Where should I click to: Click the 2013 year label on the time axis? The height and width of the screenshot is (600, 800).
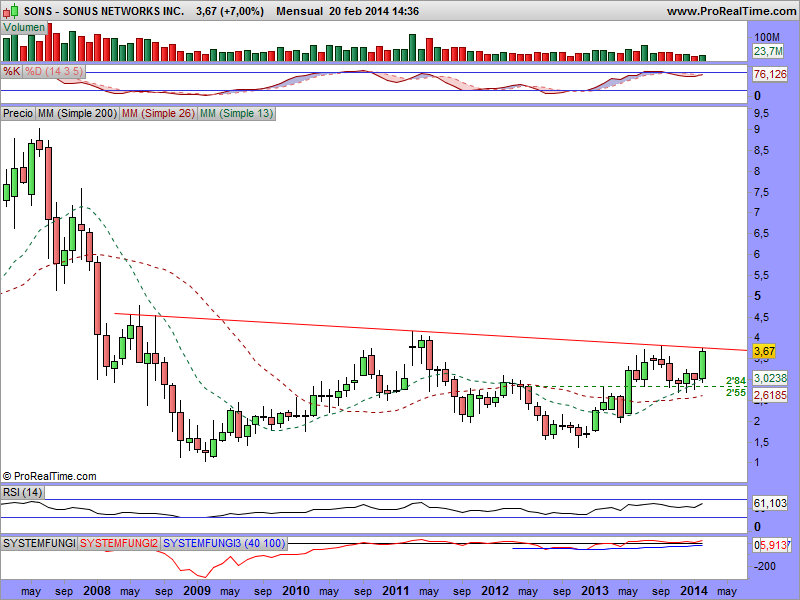coord(595,591)
